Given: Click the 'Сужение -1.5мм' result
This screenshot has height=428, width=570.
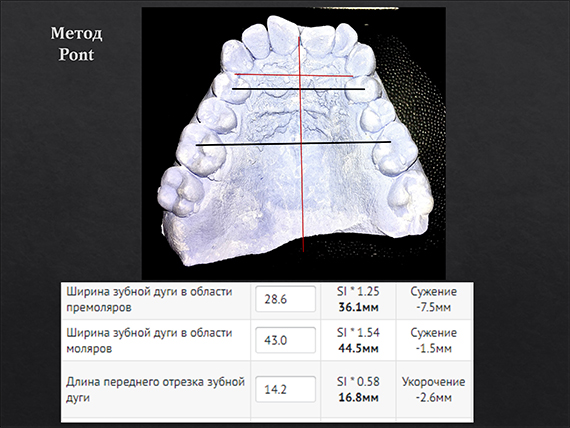Looking at the screenshot, I should pyautogui.click(x=434, y=340).
